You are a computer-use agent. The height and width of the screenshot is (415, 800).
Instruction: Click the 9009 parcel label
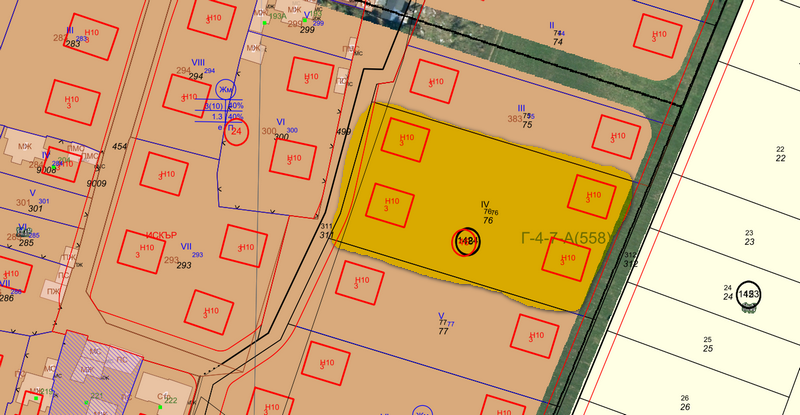tap(96, 184)
